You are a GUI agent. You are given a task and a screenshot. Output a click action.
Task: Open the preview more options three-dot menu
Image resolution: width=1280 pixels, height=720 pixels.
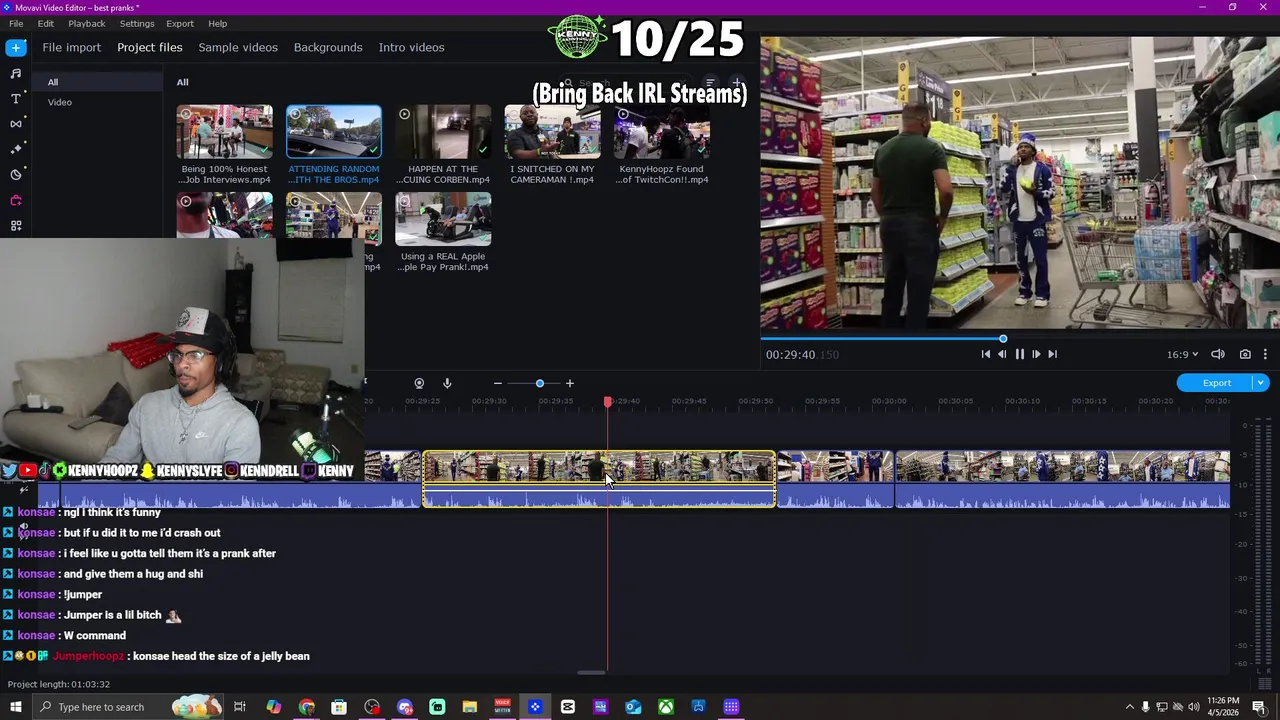tap(1265, 354)
